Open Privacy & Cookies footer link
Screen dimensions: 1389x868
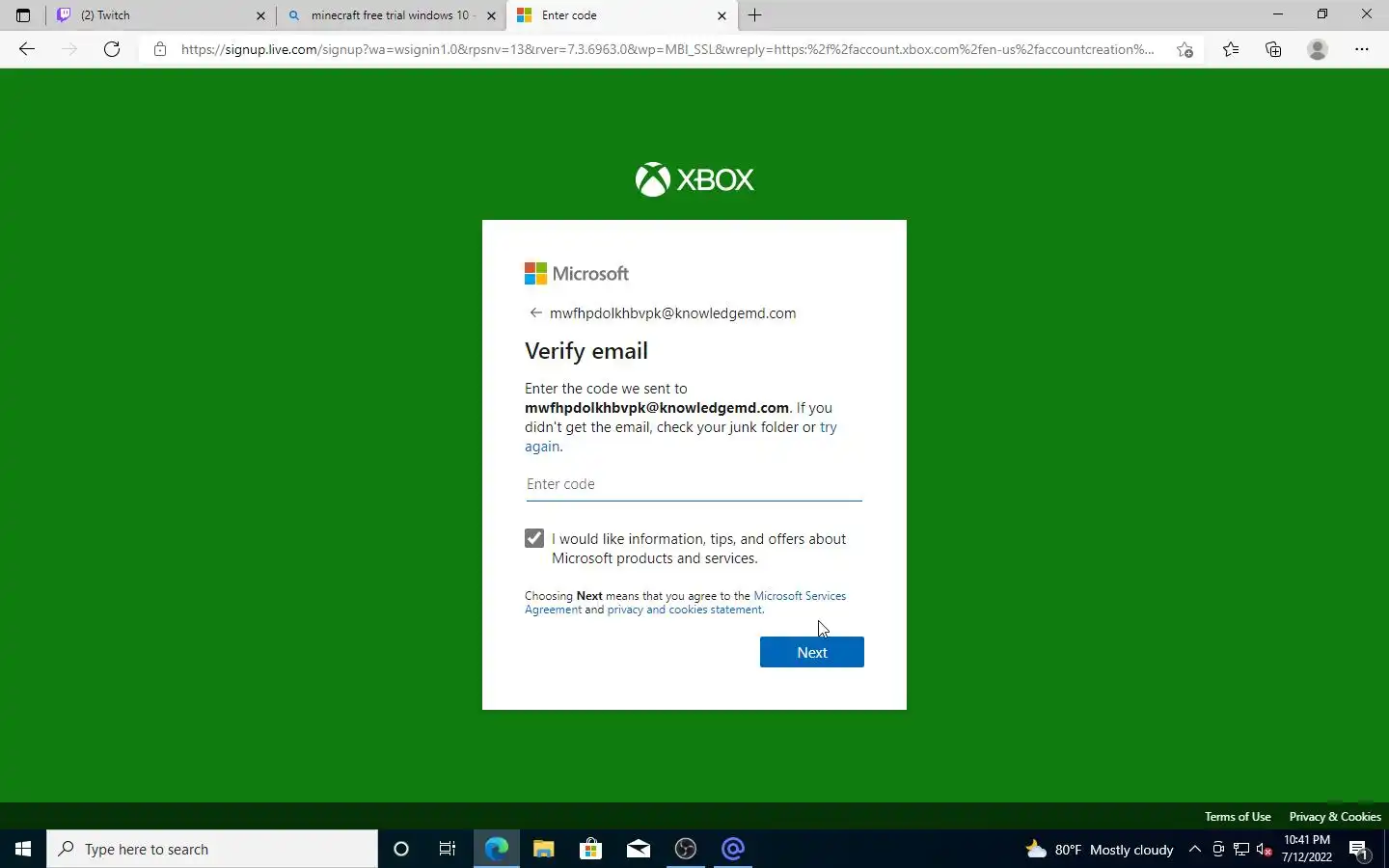[1335, 816]
